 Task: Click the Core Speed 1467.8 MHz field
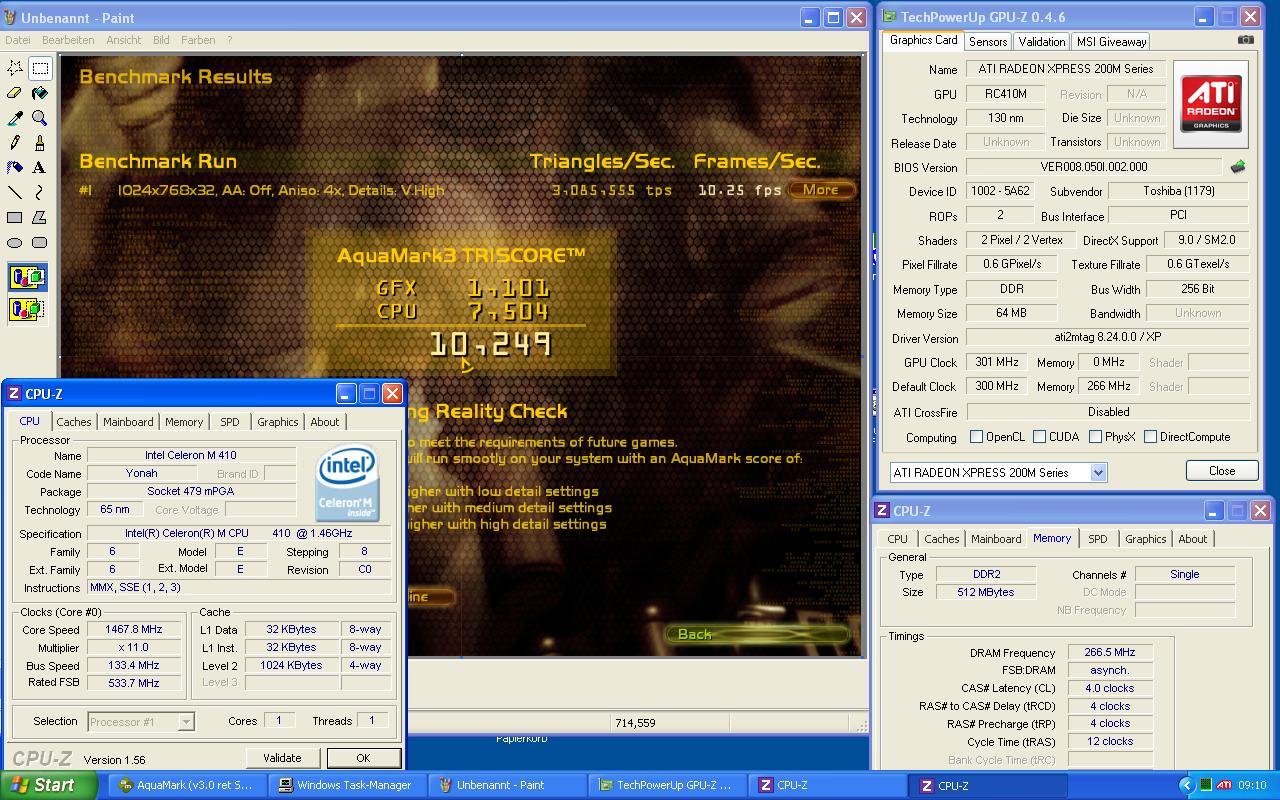coord(133,629)
